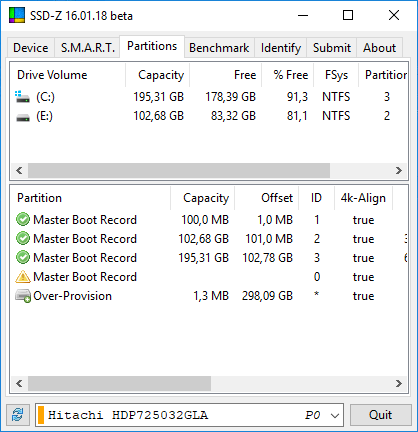Select the (E:) volume row
The image size is (418, 432).
[x=209, y=116]
